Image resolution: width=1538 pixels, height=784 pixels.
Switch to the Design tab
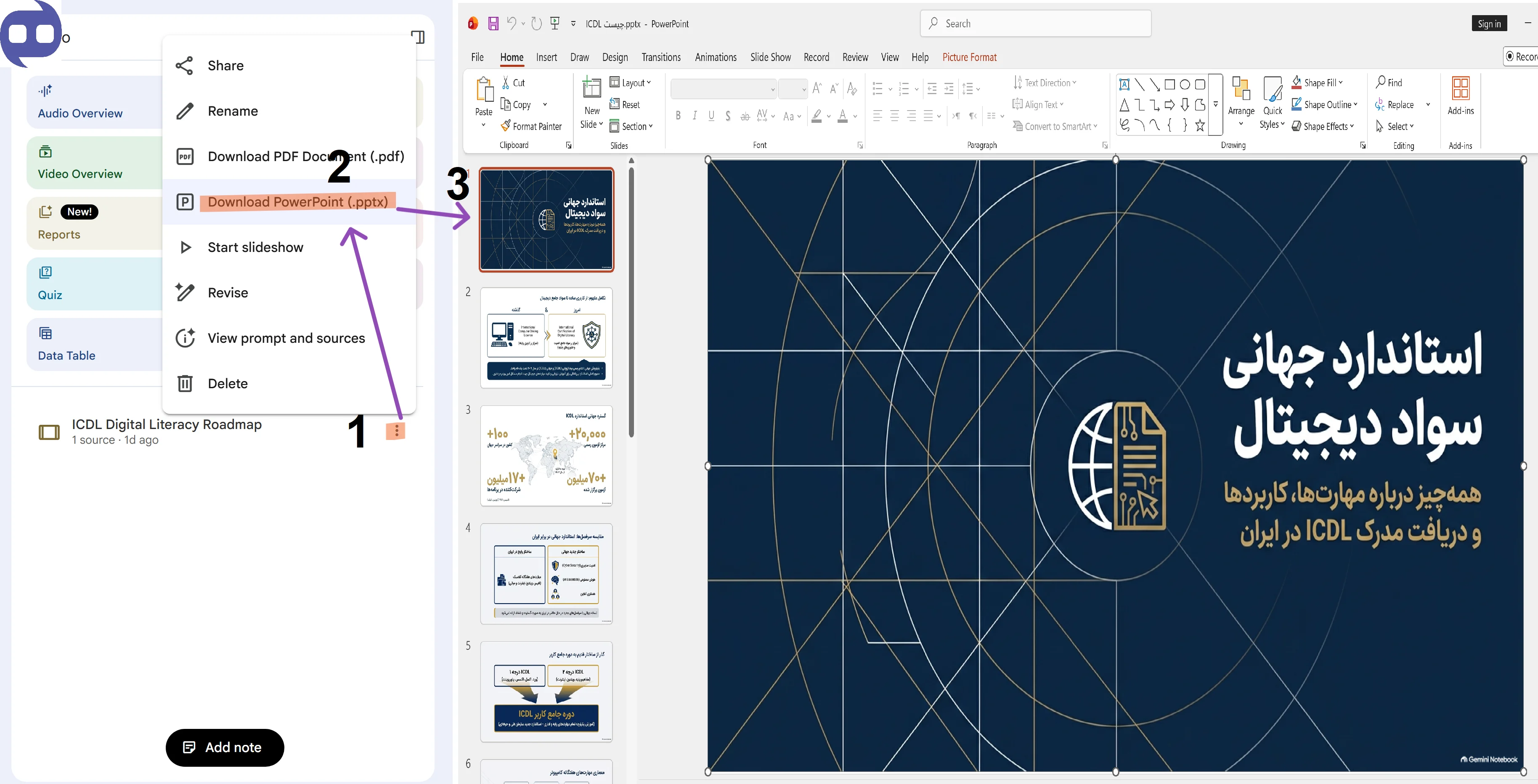click(615, 57)
